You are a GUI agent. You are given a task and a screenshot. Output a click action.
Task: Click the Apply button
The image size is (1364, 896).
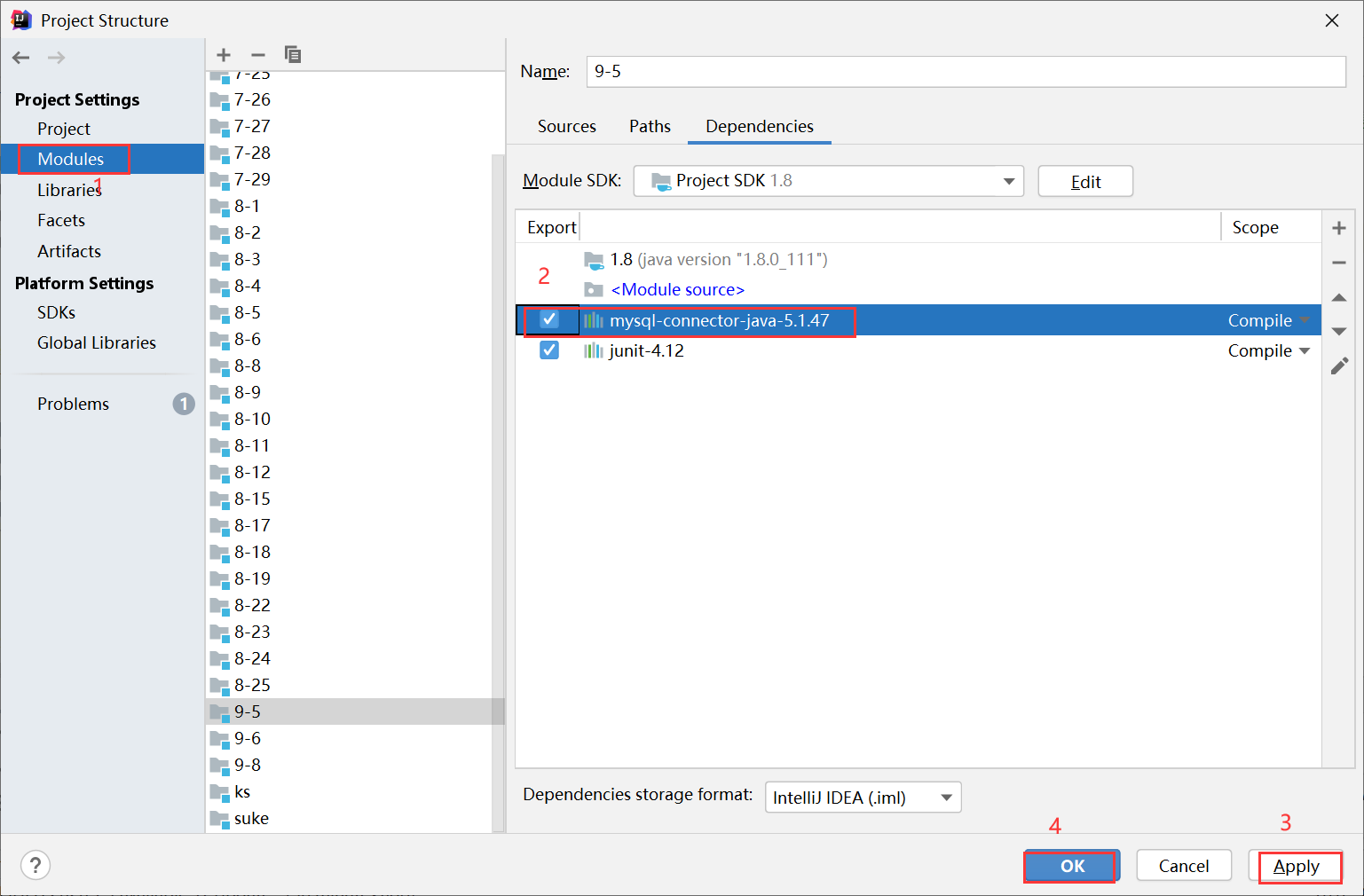[x=1296, y=866]
